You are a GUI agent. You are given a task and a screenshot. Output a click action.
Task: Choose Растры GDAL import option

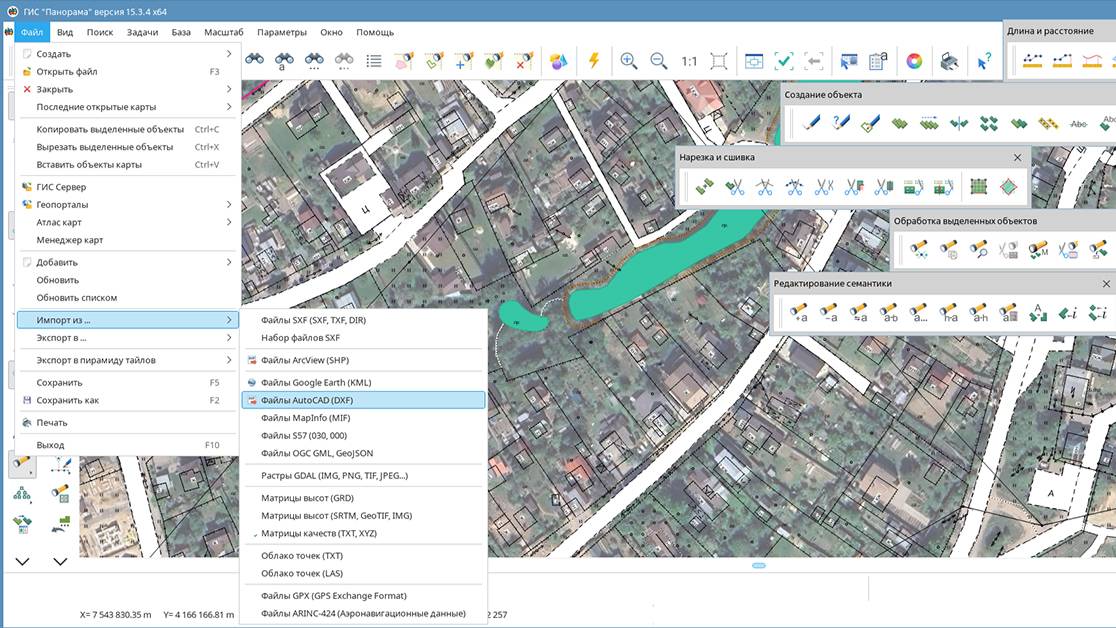pyautogui.click(x=364, y=476)
